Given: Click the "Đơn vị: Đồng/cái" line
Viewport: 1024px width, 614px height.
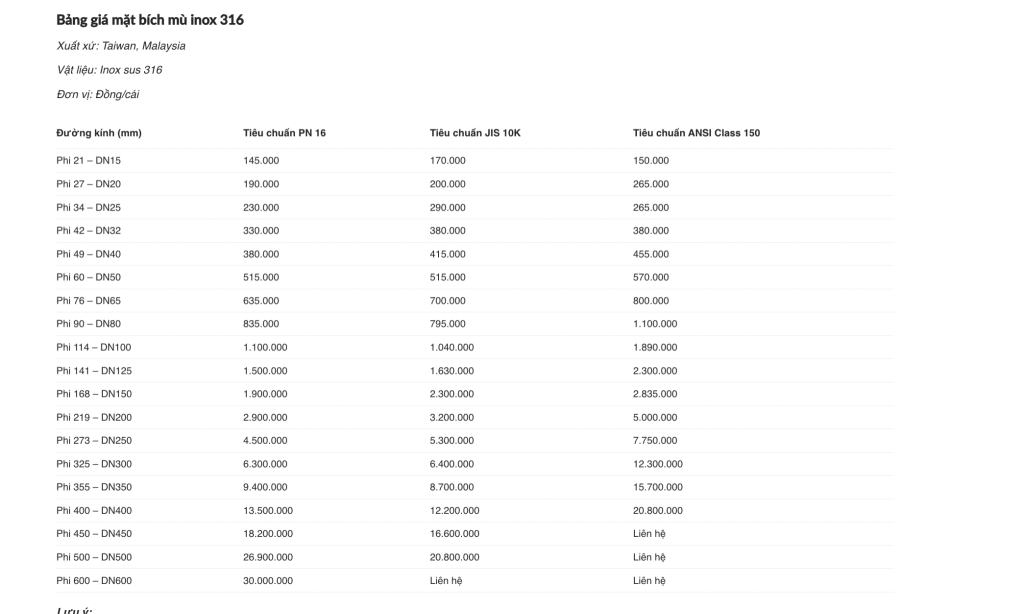Looking at the screenshot, I should (98, 94).
